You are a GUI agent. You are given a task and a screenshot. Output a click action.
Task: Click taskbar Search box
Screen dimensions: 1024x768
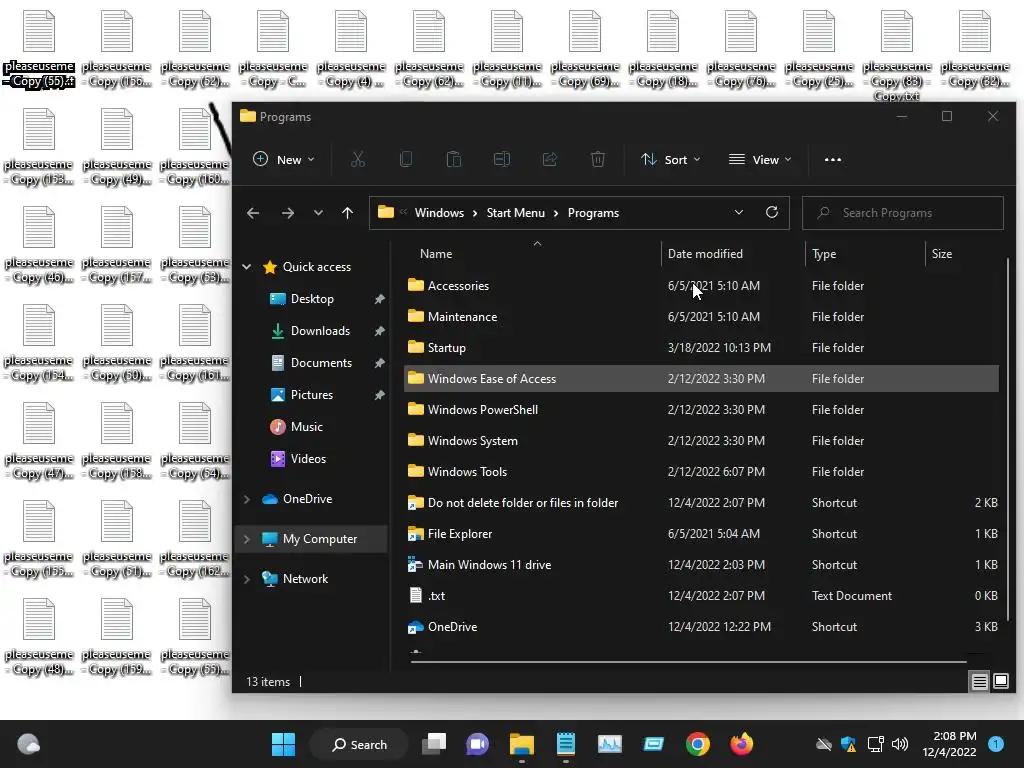(359, 744)
